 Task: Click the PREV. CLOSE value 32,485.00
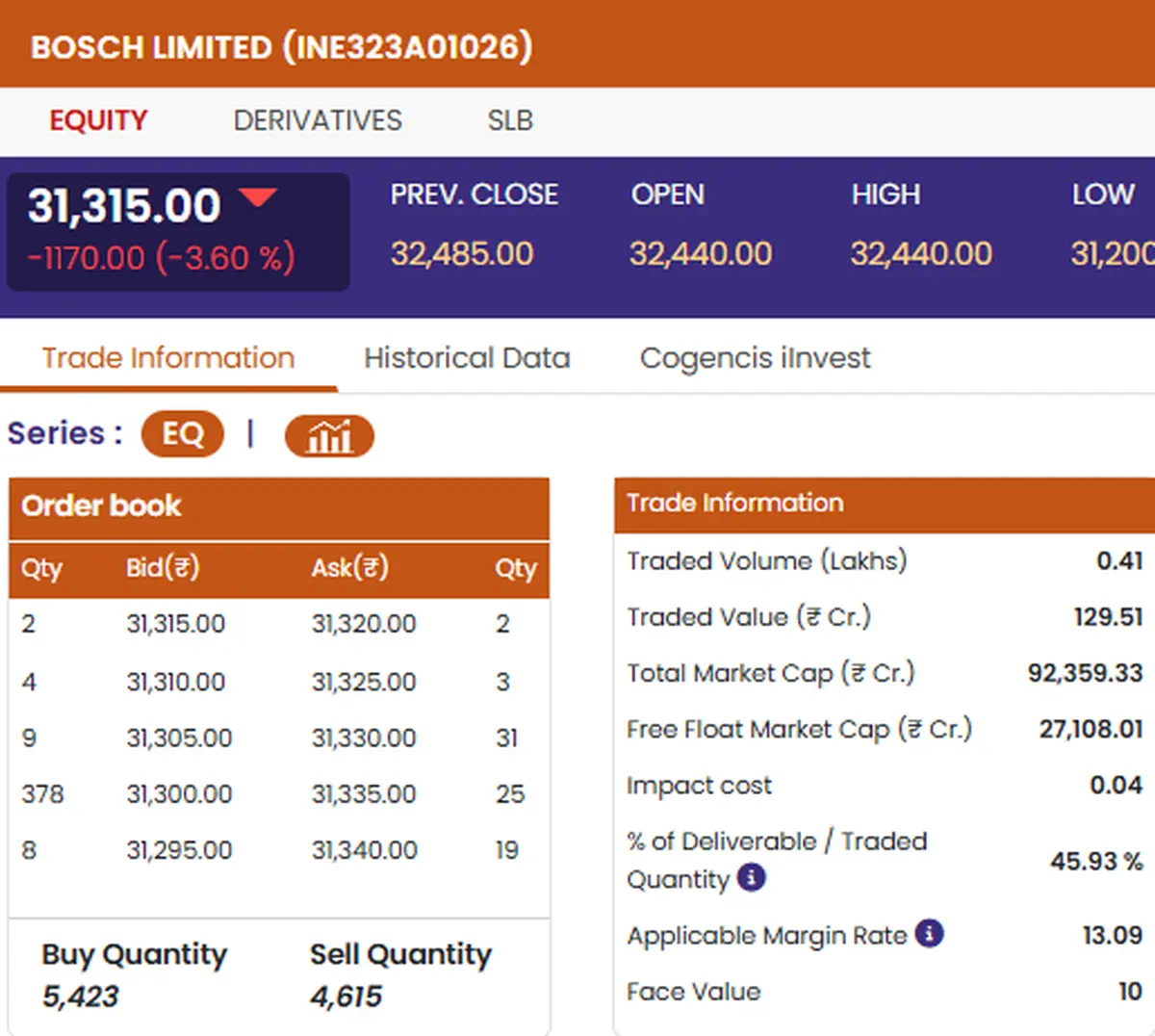coord(462,254)
